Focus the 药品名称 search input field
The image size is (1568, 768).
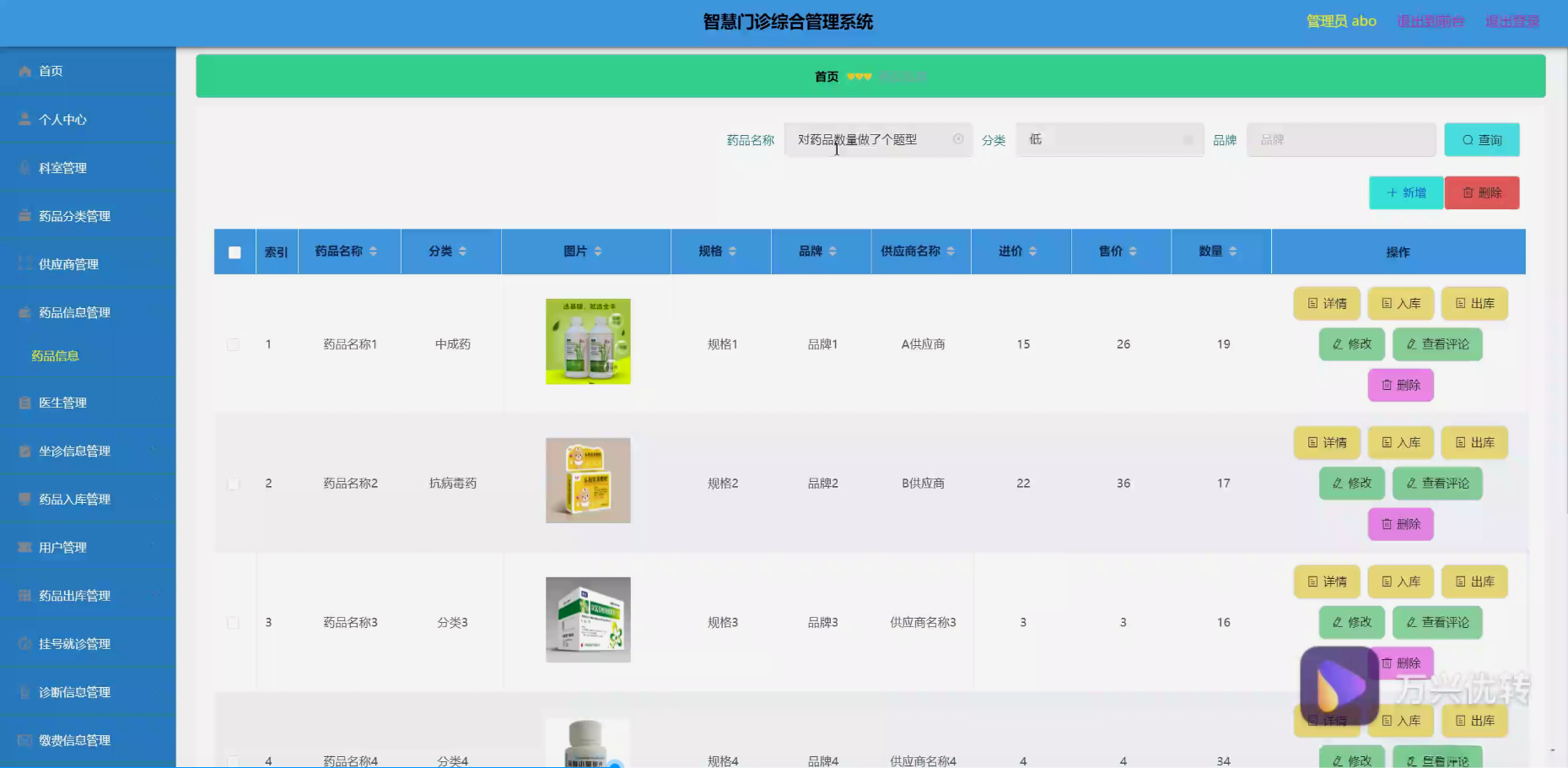coord(877,140)
